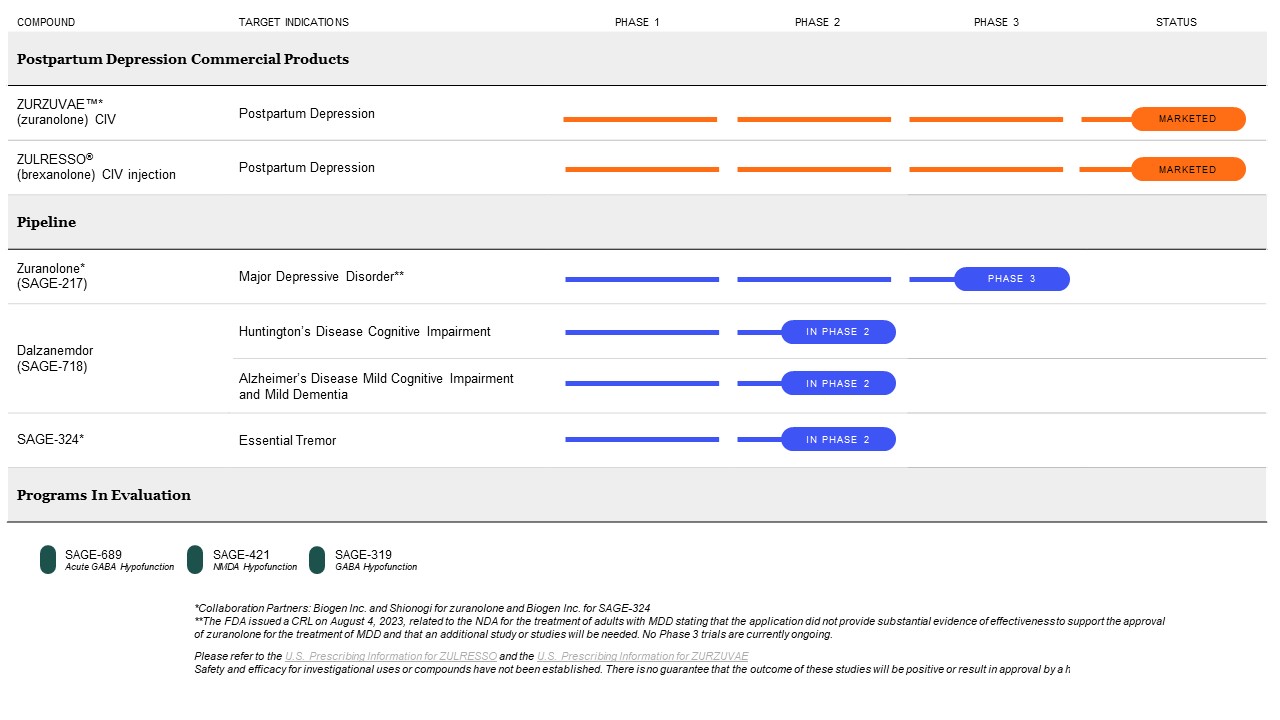Click ZURZUVAE's orange Phase 1 progress bar
This screenshot has height=720, width=1280.
point(640,119)
